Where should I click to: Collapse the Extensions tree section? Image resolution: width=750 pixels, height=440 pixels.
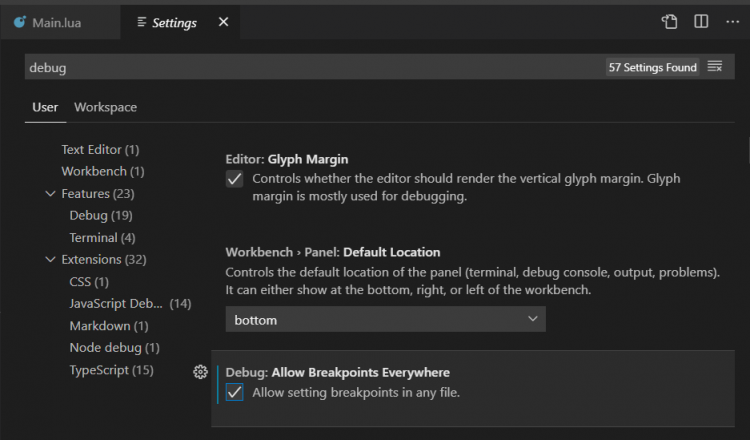click(x=50, y=259)
